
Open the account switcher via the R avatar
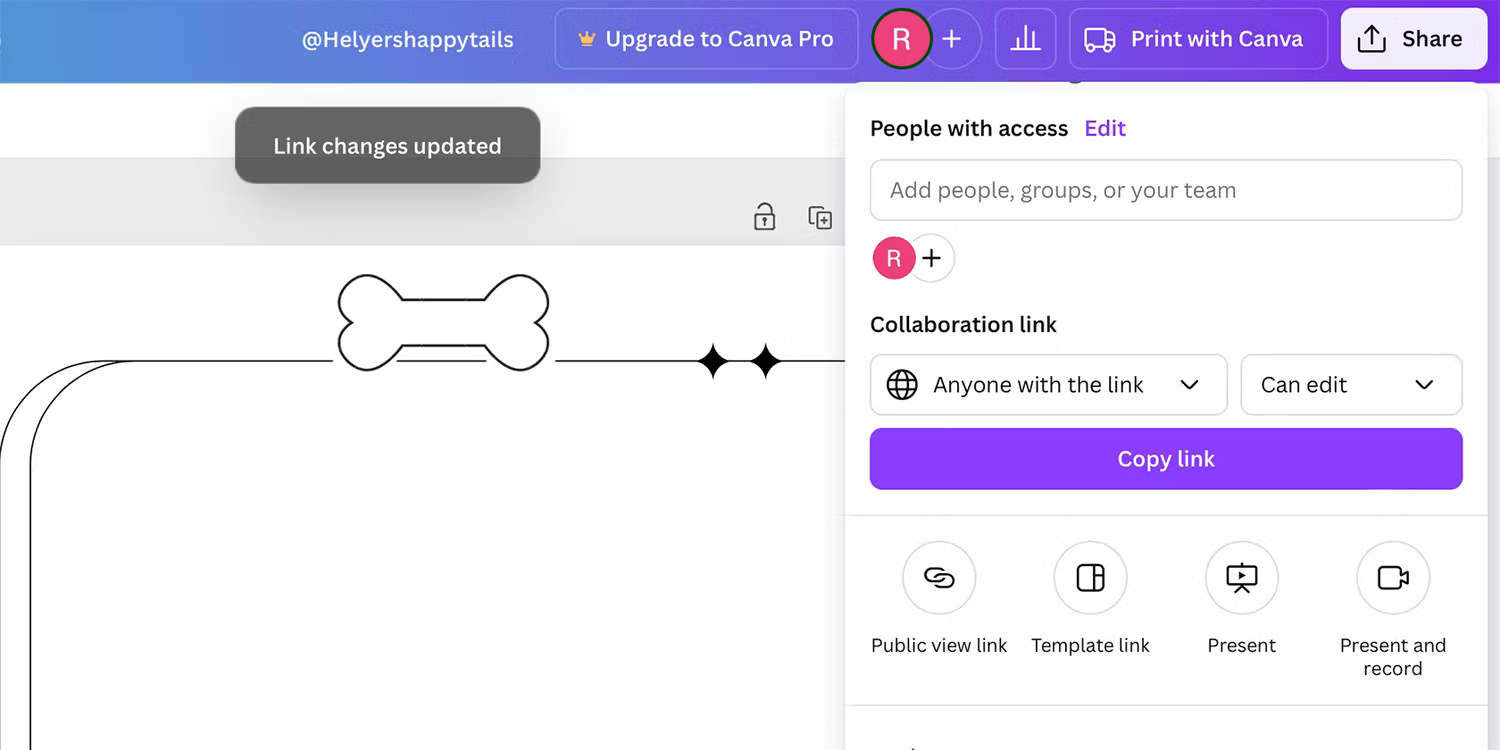tap(900, 39)
